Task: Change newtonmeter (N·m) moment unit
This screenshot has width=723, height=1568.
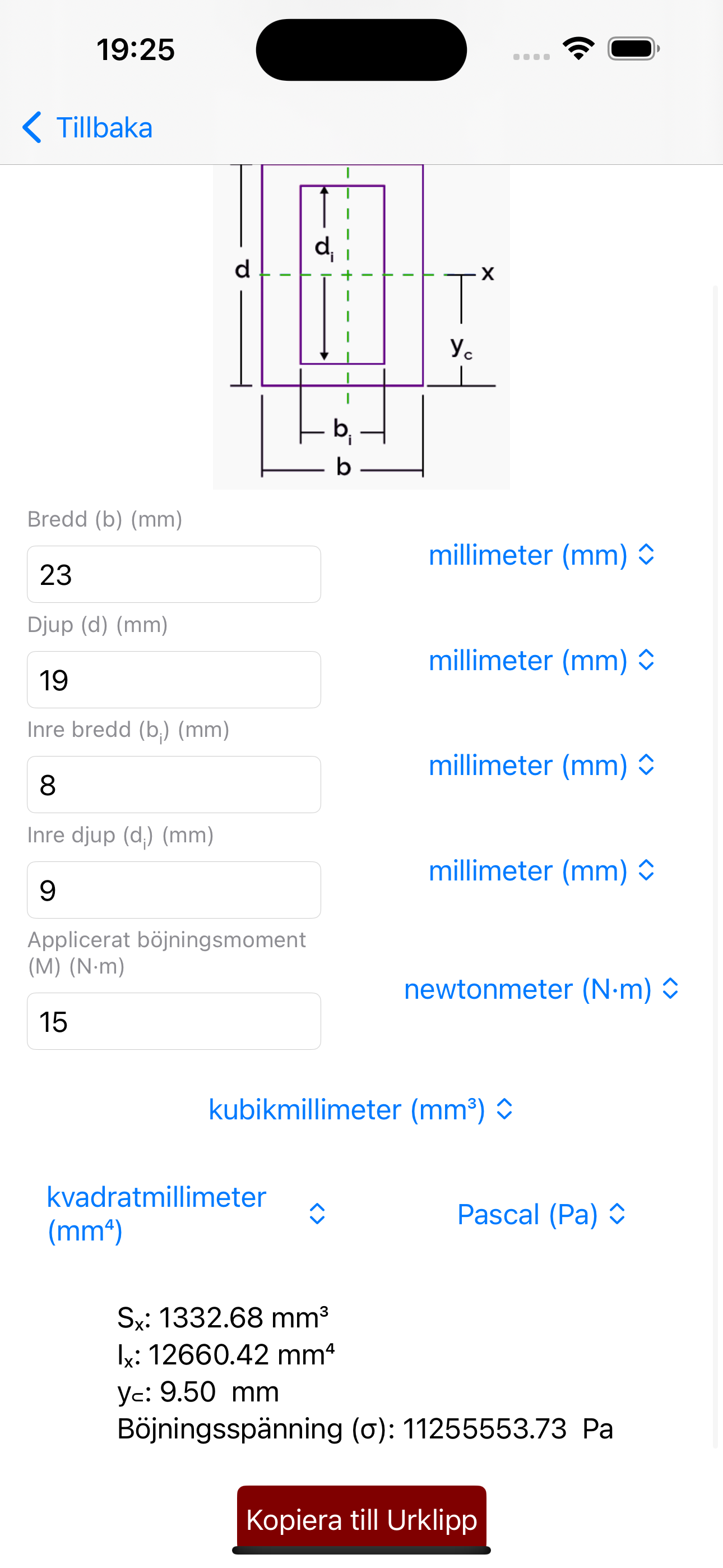Action: 541,989
